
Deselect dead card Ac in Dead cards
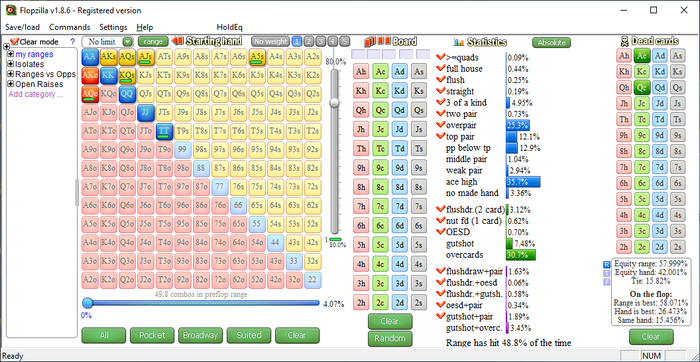[642, 56]
